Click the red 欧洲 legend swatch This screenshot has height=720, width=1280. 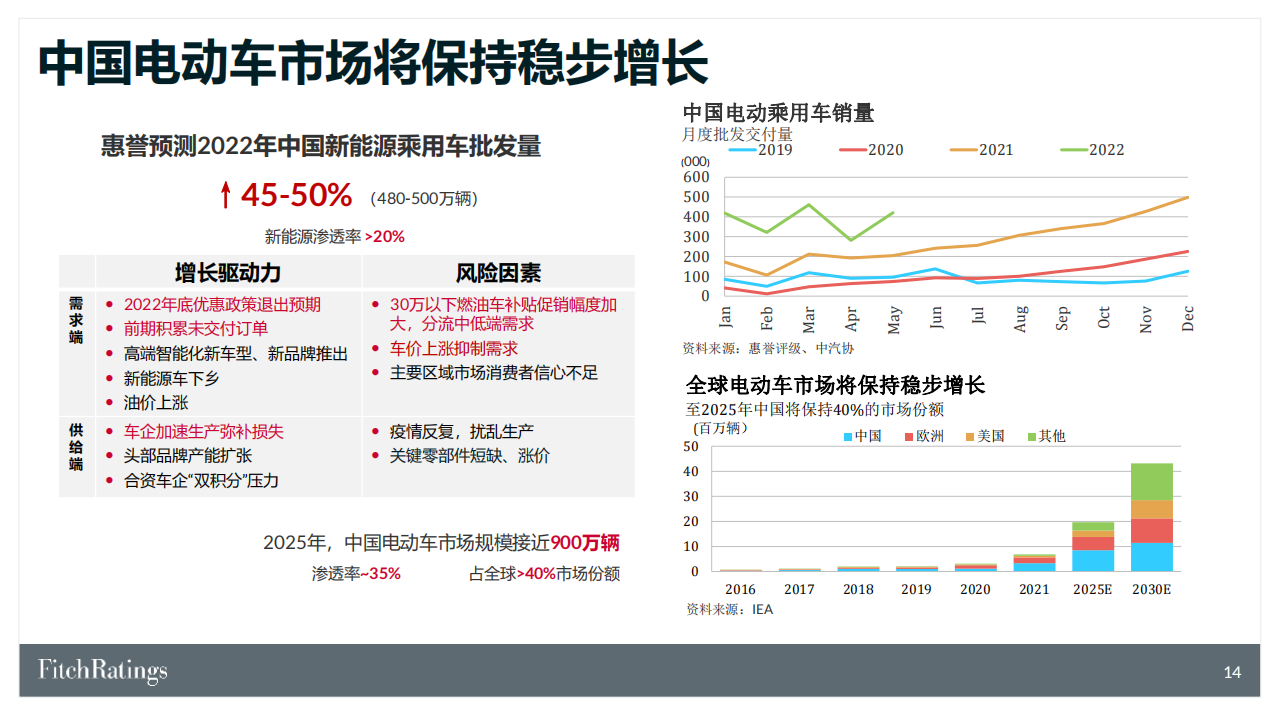(909, 437)
